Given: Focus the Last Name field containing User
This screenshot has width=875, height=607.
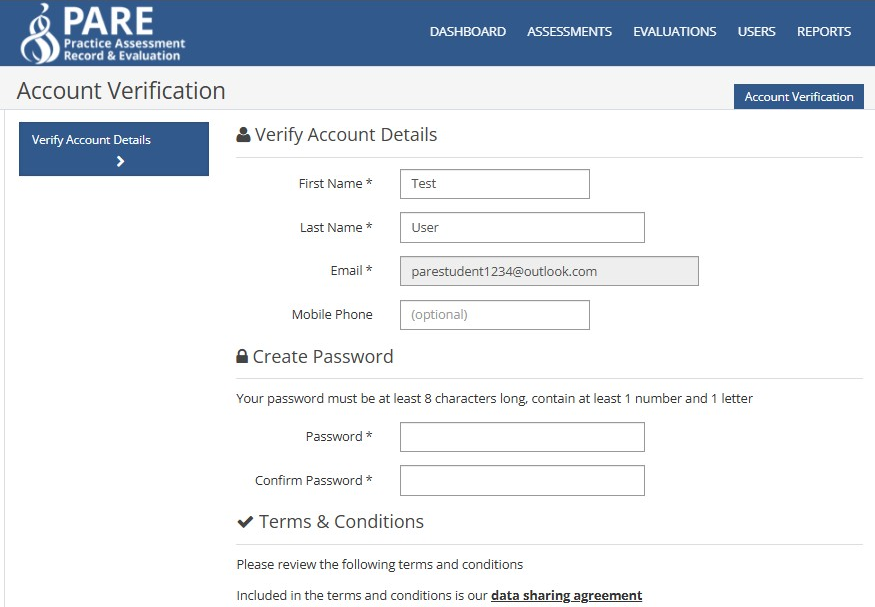Looking at the screenshot, I should 522,227.
